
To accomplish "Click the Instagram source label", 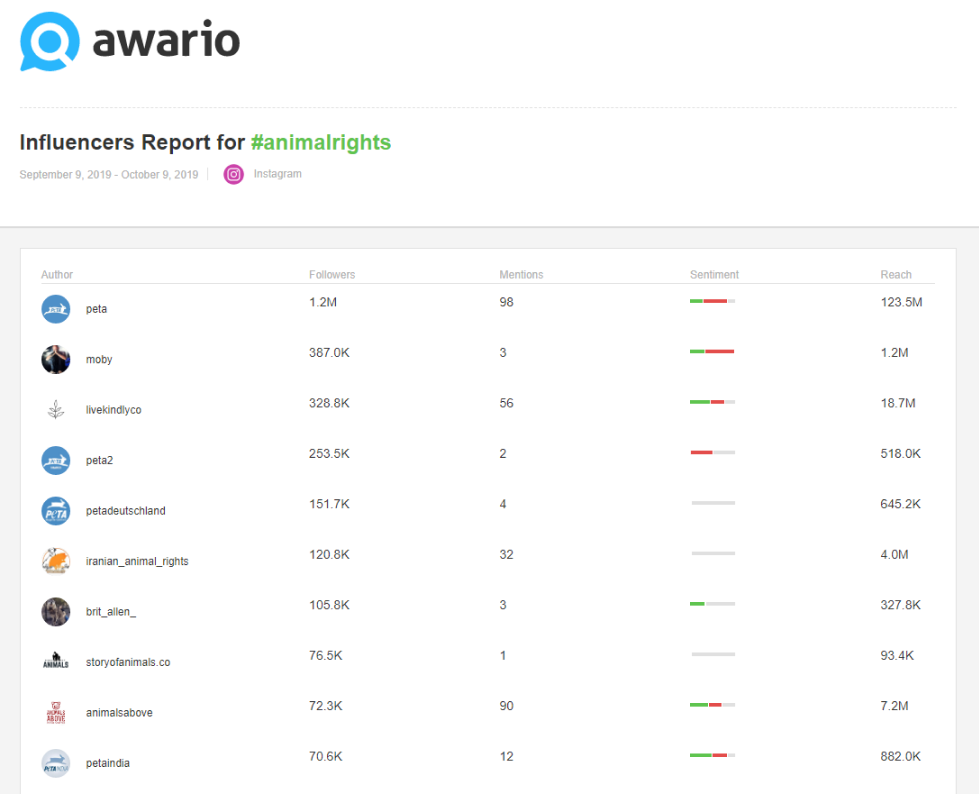I will [278, 174].
